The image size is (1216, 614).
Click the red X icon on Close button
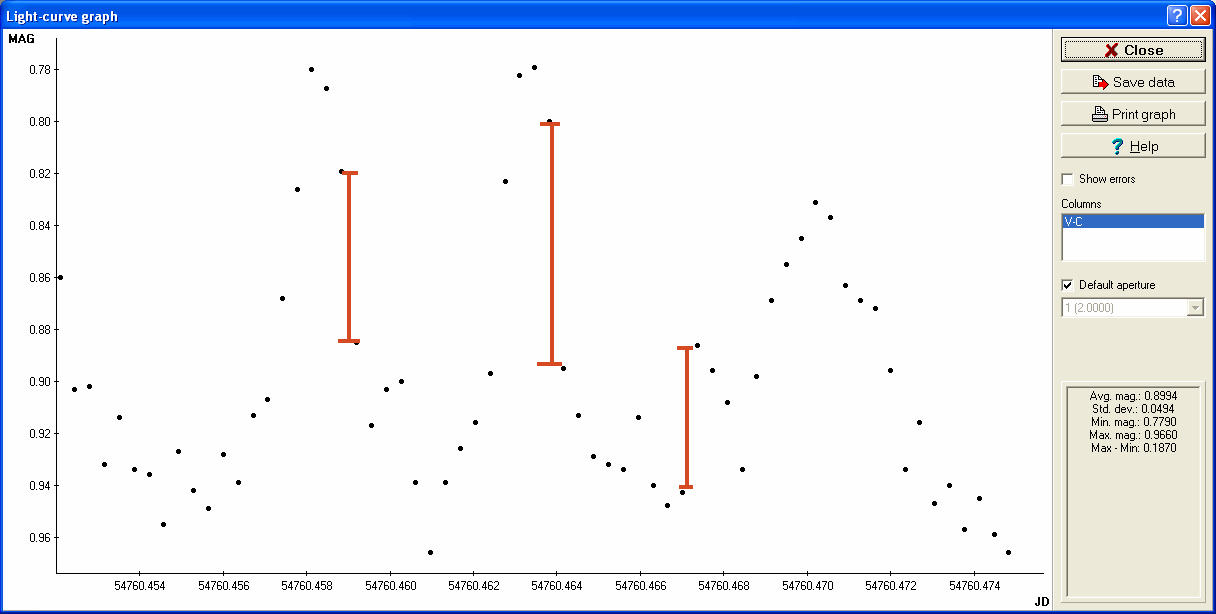pos(1111,50)
